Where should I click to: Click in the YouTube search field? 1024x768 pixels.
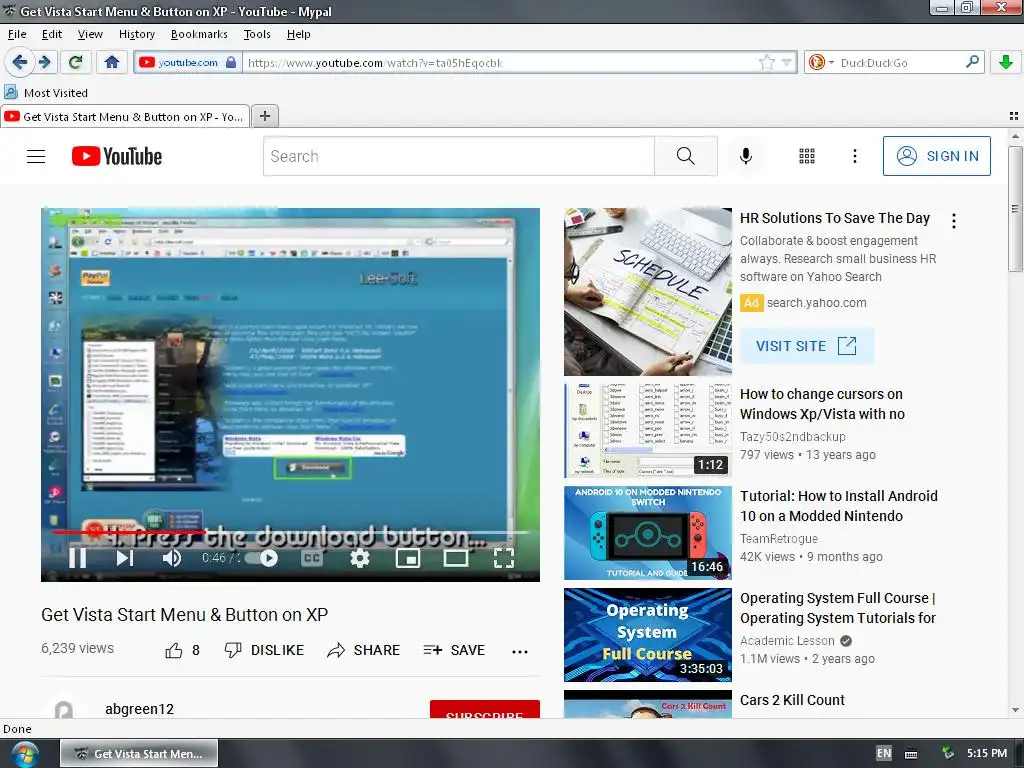pyautogui.click(x=458, y=156)
